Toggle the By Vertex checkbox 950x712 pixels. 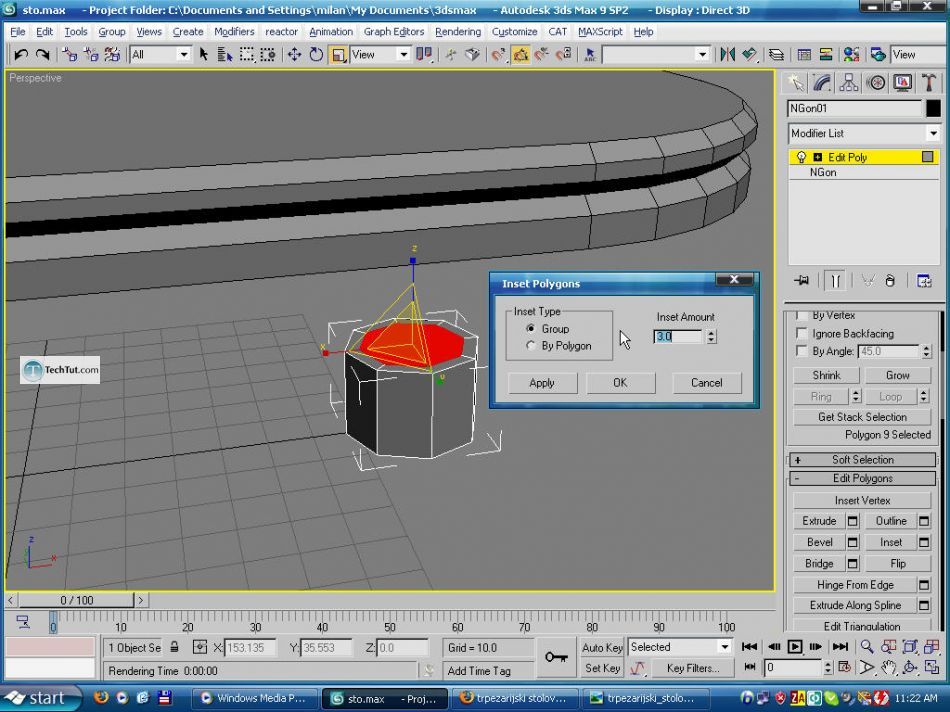click(x=802, y=315)
